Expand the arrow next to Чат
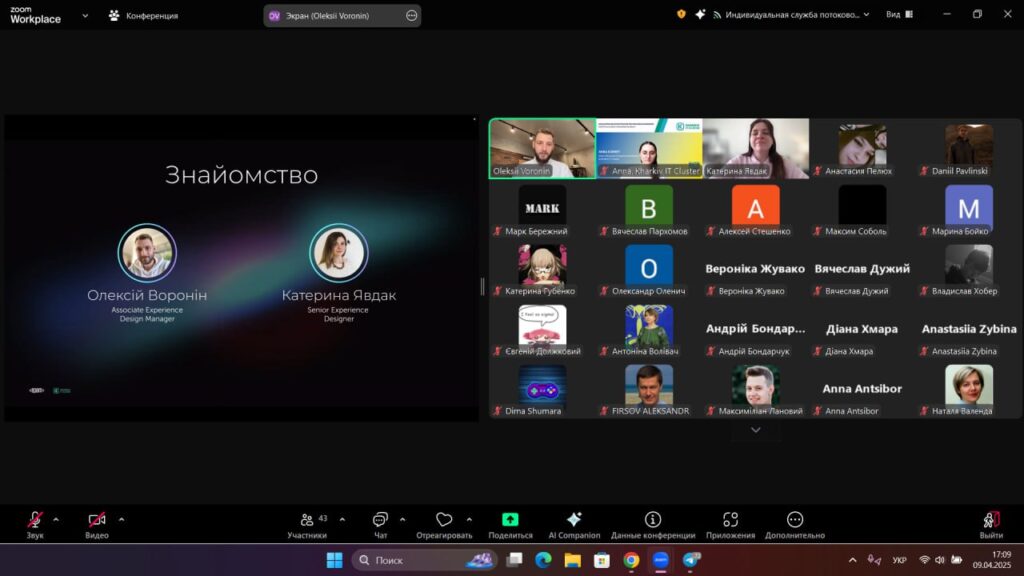This screenshot has height=576, width=1024. click(x=402, y=520)
